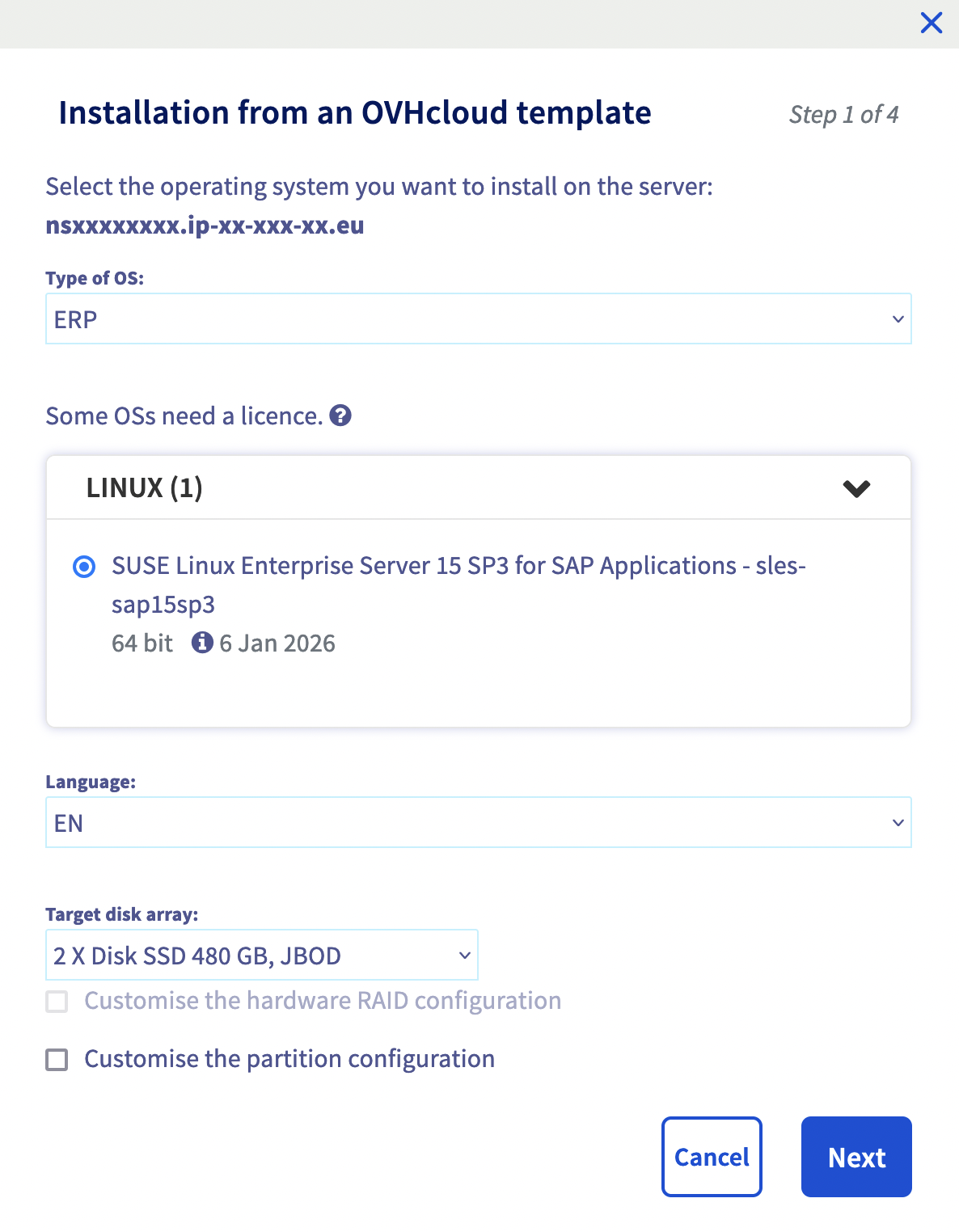Click the Next button
The height and width of the screenshot is (1232, 959).
855,1157
